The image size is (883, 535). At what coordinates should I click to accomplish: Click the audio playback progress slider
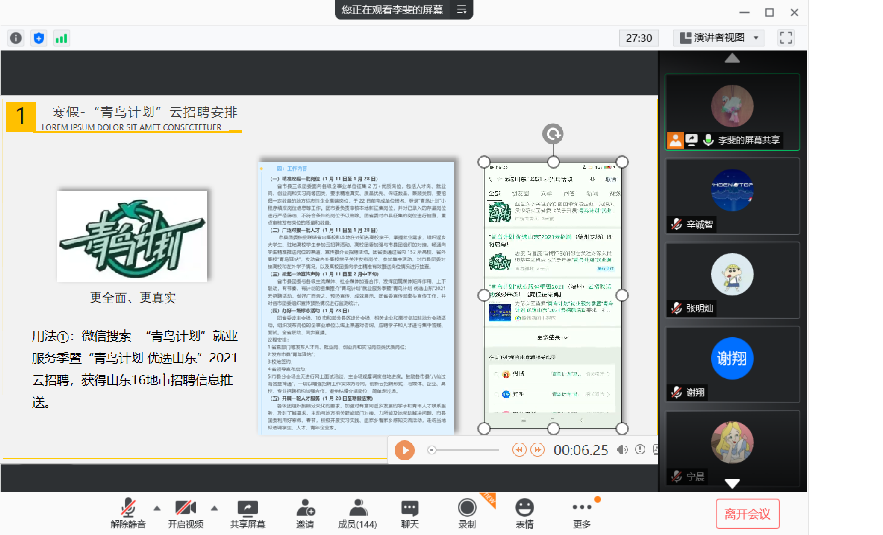click(468, 450)
